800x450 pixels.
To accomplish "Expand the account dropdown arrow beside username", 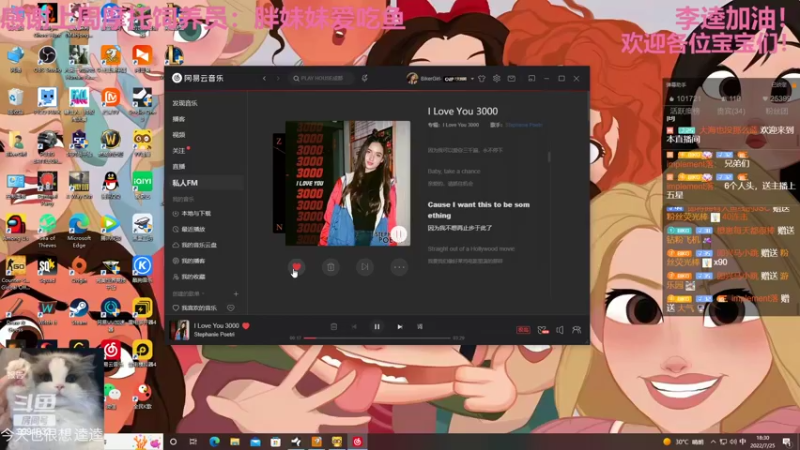I will tap(472, 79).
